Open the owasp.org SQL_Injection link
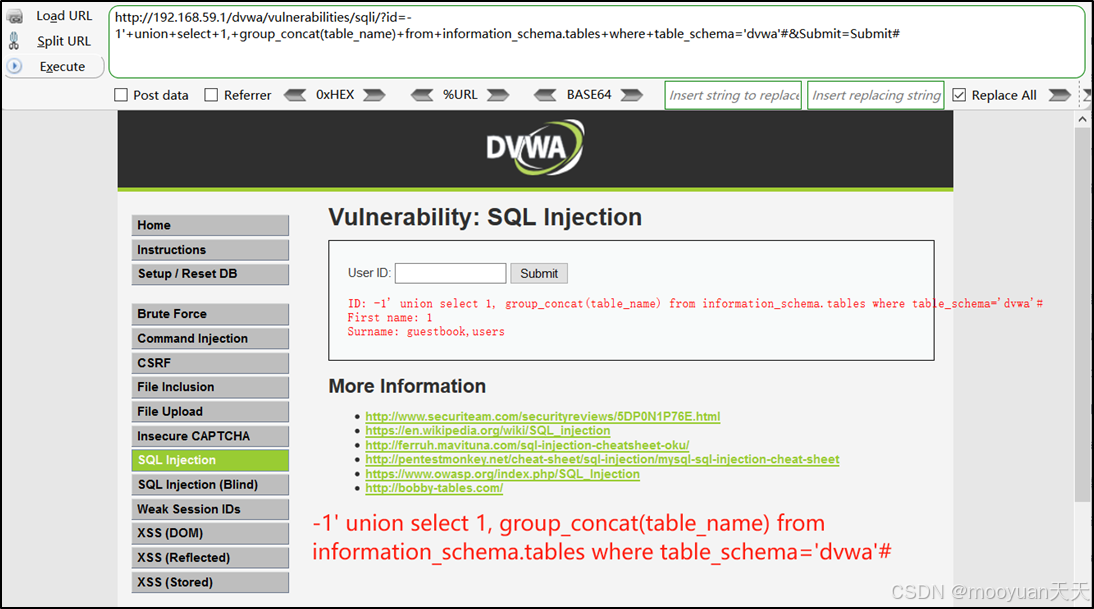1094x609 pixels. (x=502, y=474)
